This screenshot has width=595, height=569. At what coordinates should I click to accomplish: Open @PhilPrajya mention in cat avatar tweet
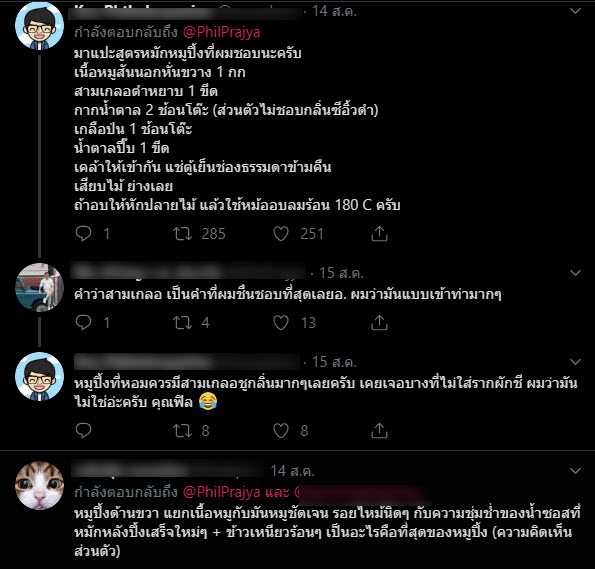221,492
